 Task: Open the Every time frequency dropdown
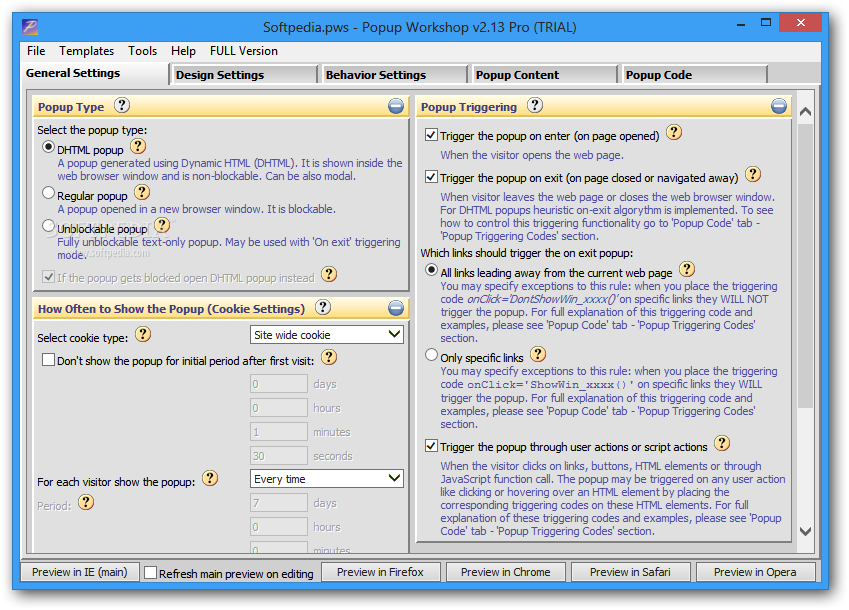(x=326, y=478)
